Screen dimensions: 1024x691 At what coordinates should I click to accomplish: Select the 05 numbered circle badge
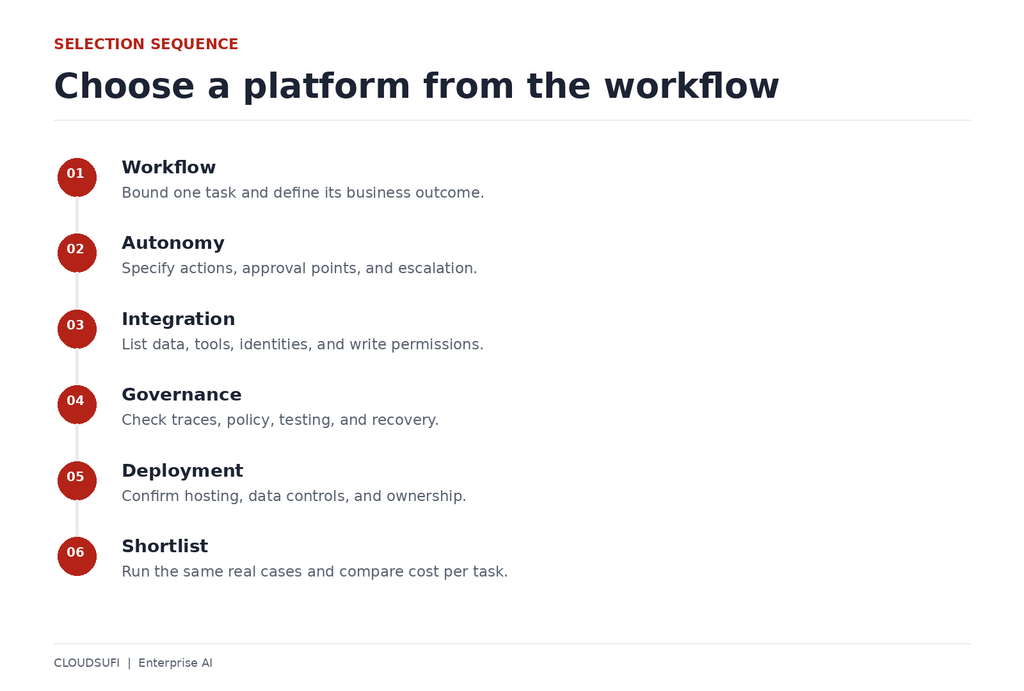point(77,481)
